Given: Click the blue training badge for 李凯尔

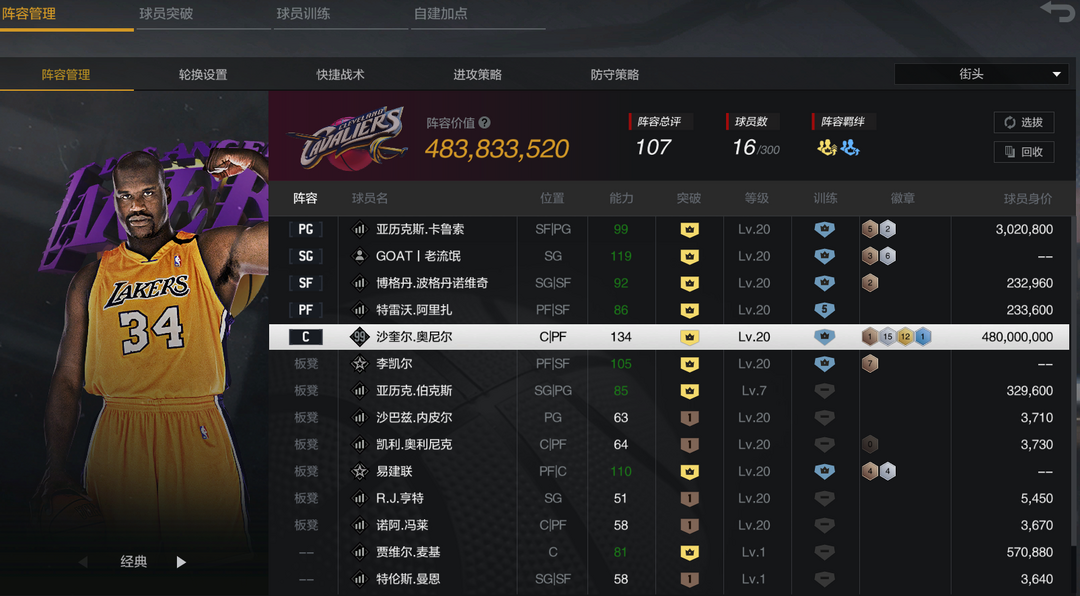Looking at the screenshot, I should (824, 363).
